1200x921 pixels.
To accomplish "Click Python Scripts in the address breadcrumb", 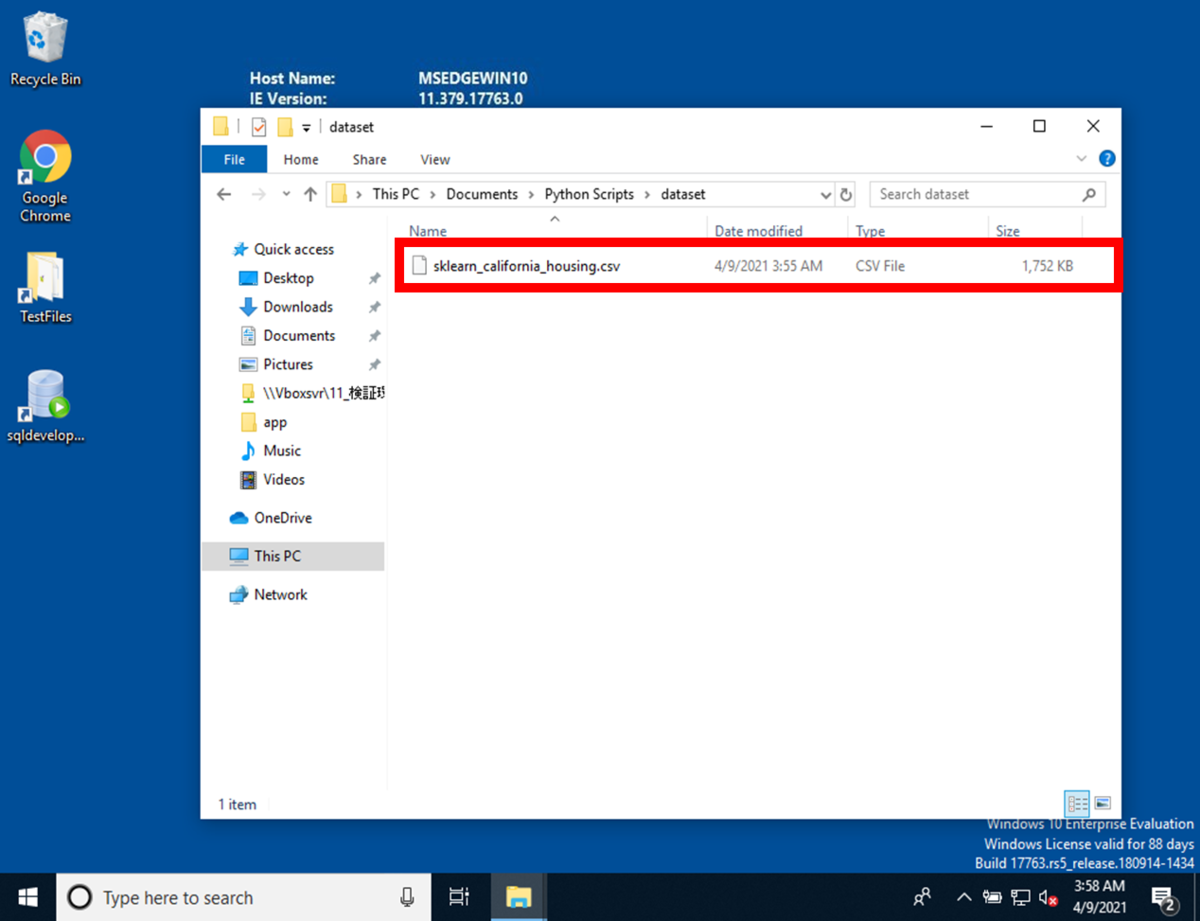I will [589, 194].
